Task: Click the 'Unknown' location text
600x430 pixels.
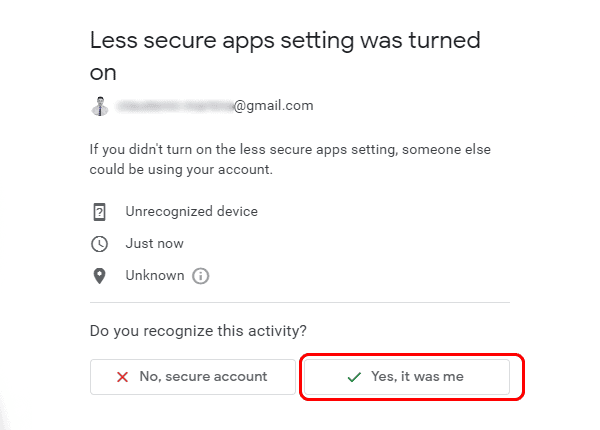Action: coord(154,275)
